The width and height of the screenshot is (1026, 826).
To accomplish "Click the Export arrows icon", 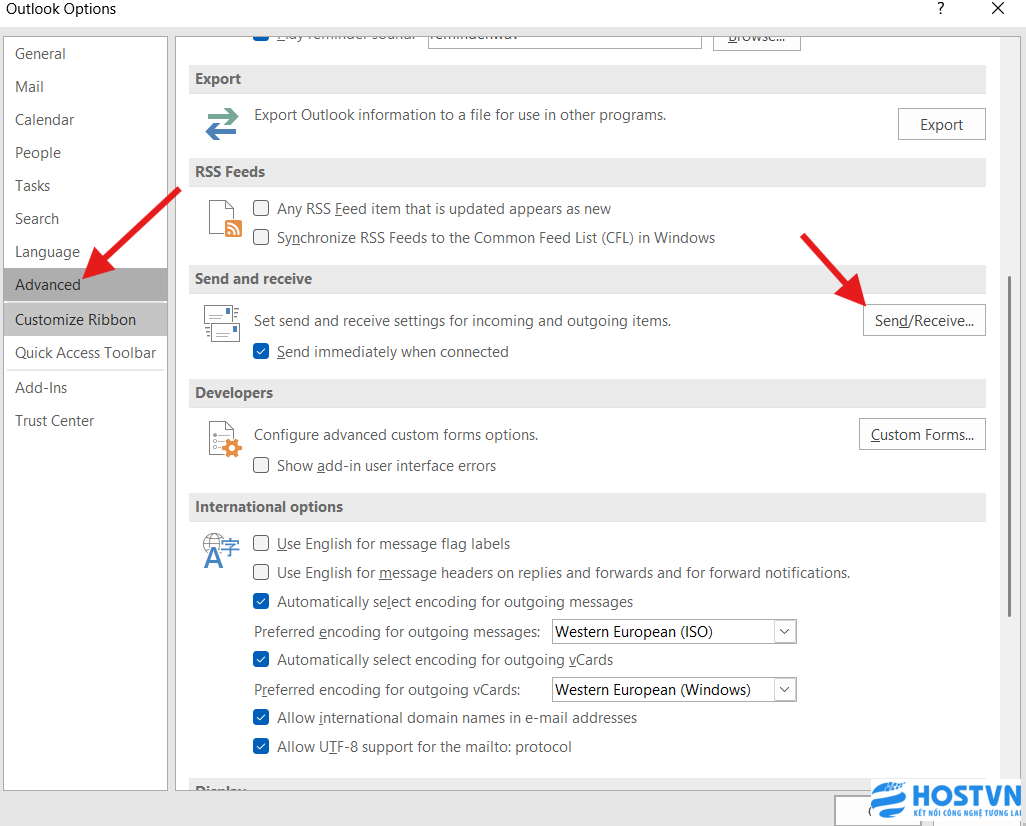I will (221, 124).
